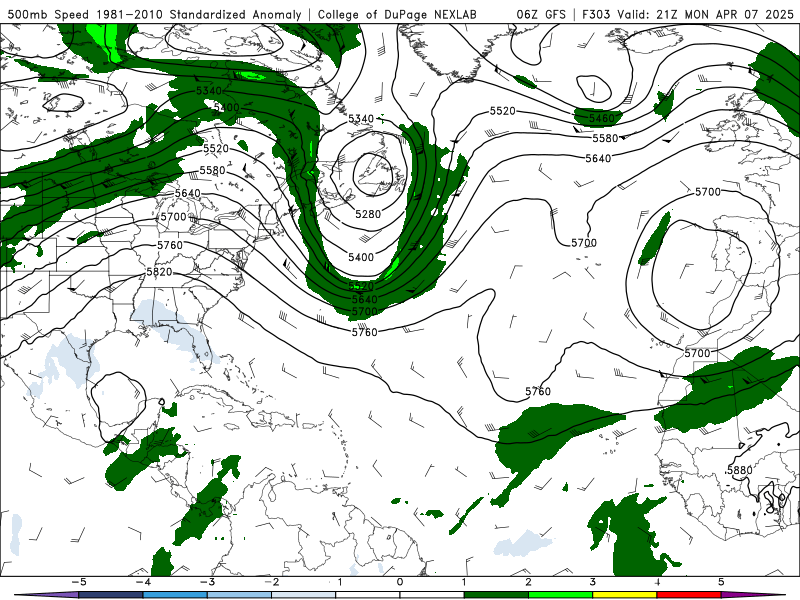Click the '-3' color bar tick label
This screenshot has height=600, width=800.
[207, 582]
